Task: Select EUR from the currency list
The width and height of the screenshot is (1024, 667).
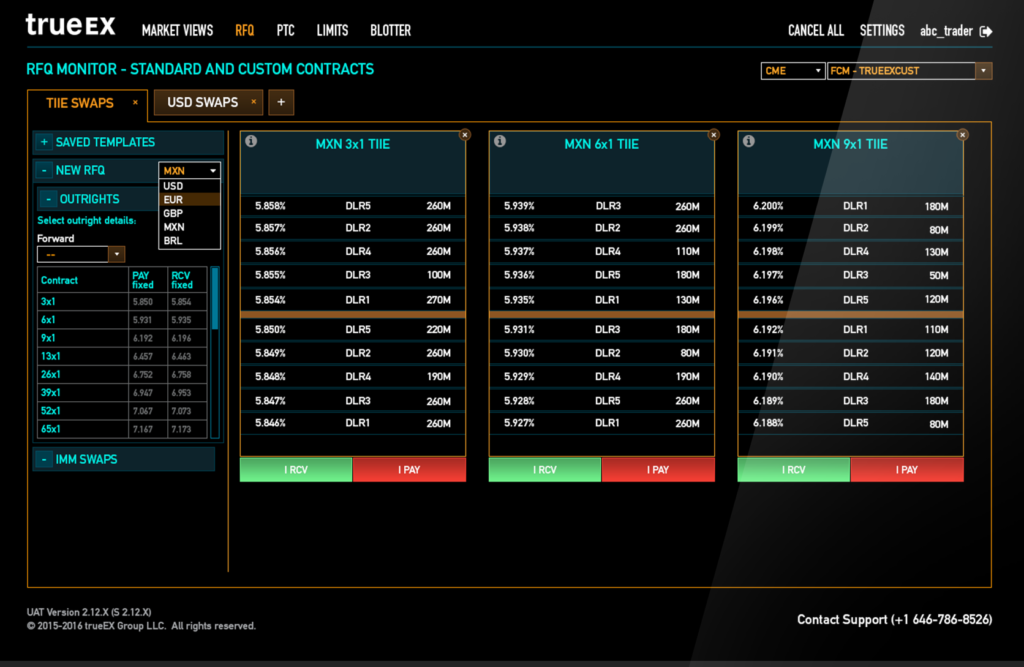Action: (x=174, y=200)
